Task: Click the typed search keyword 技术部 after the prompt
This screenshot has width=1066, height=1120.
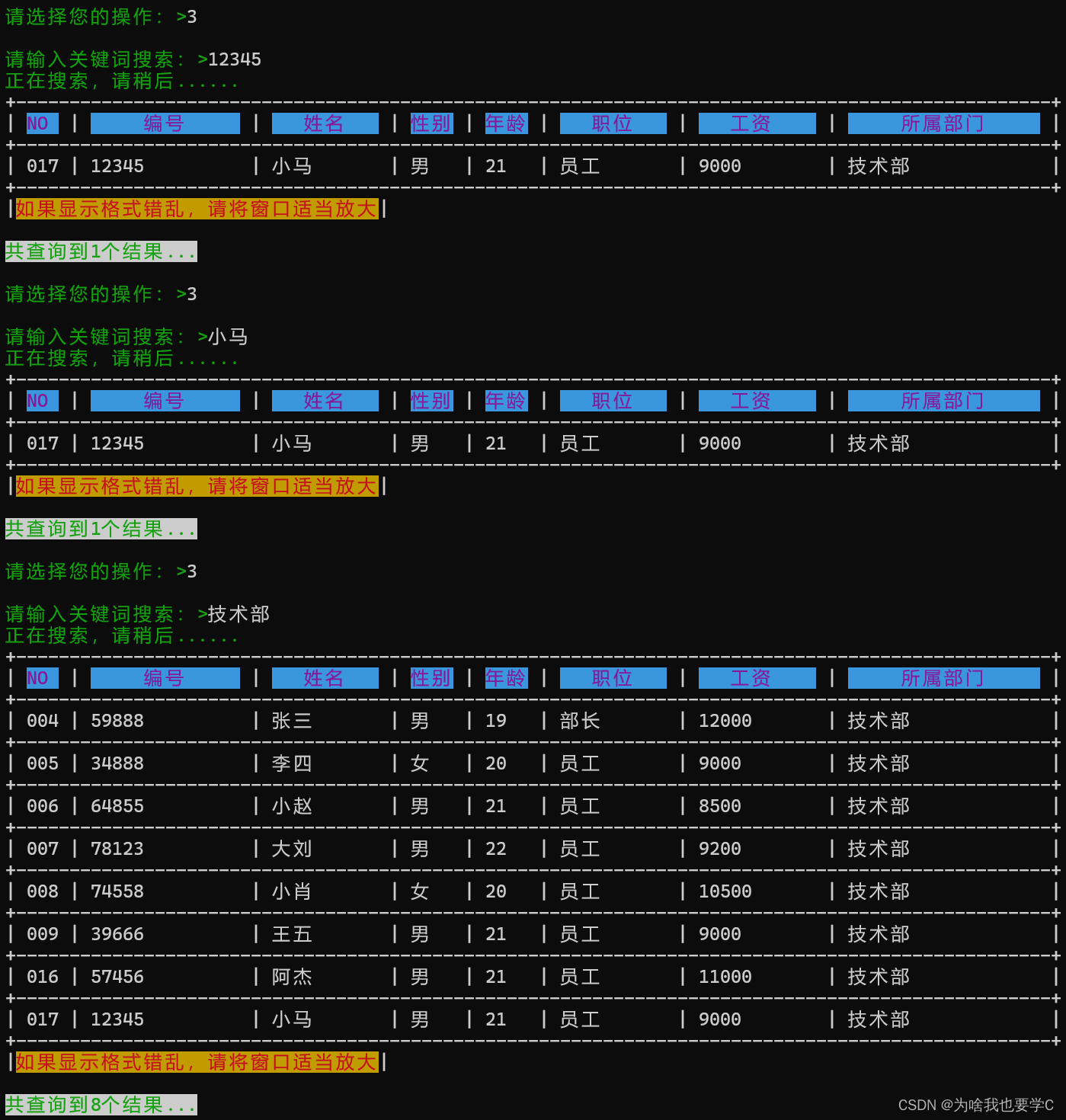Action: [239, 614]
